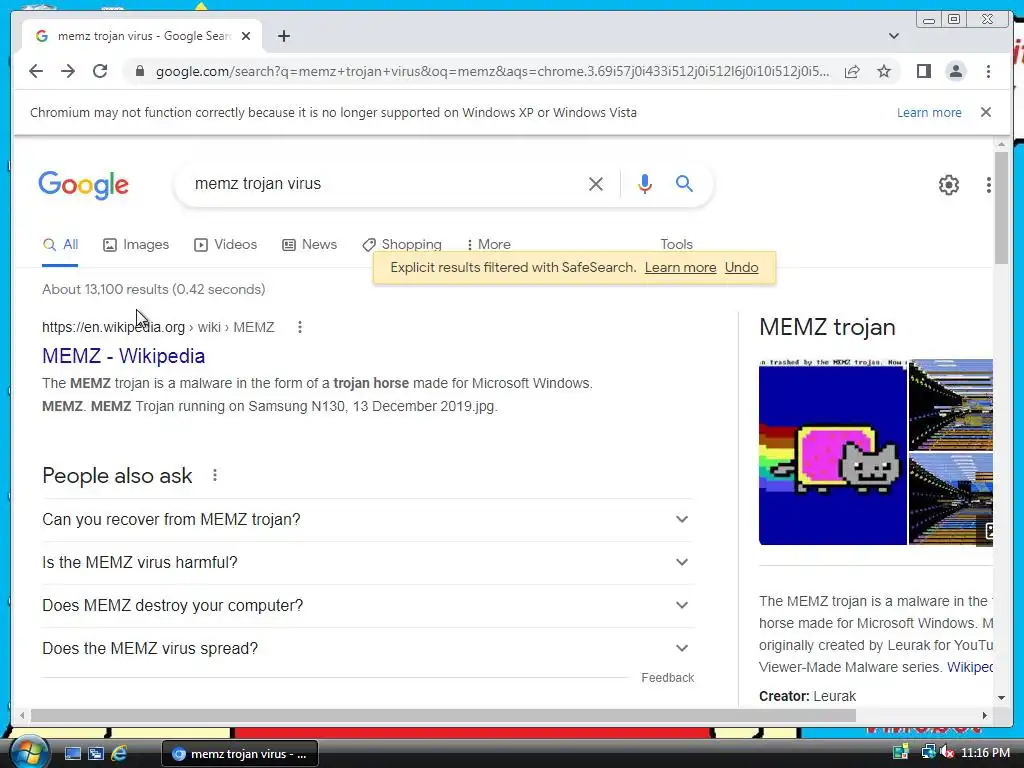Click the vertical scrollbar thumb

[x=1002, y=208]
